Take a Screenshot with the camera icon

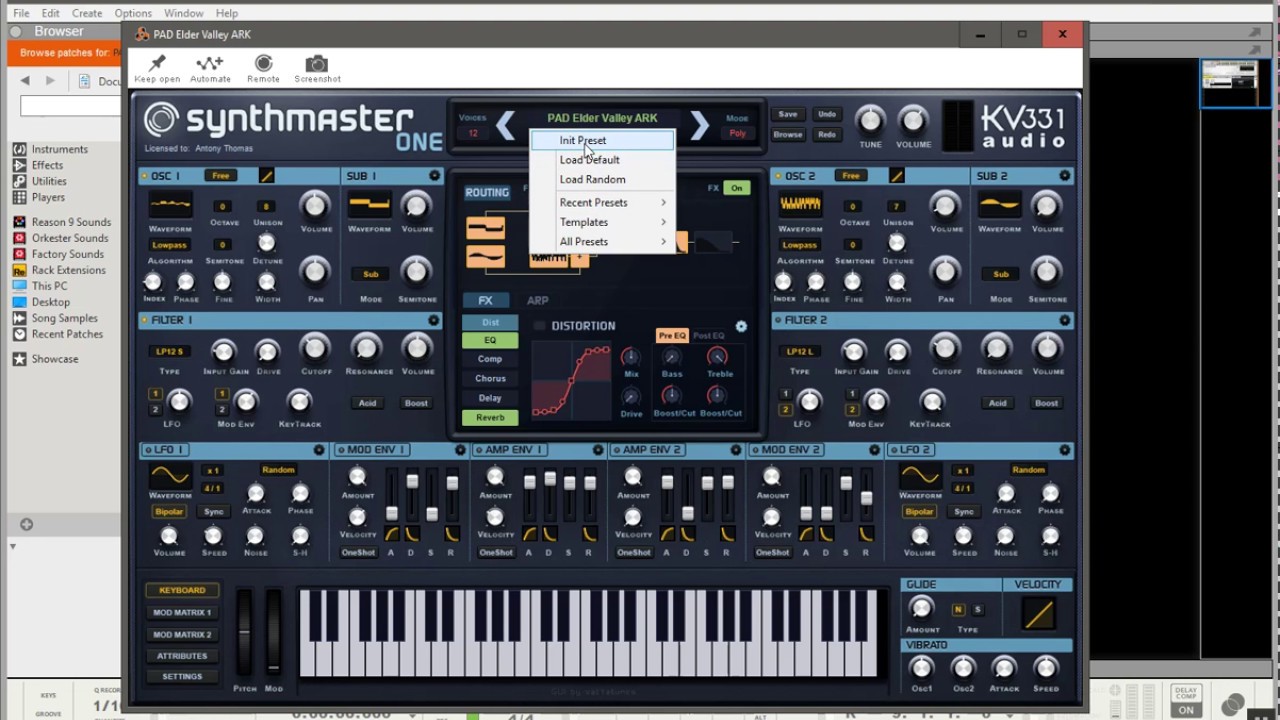click(316, 64)
